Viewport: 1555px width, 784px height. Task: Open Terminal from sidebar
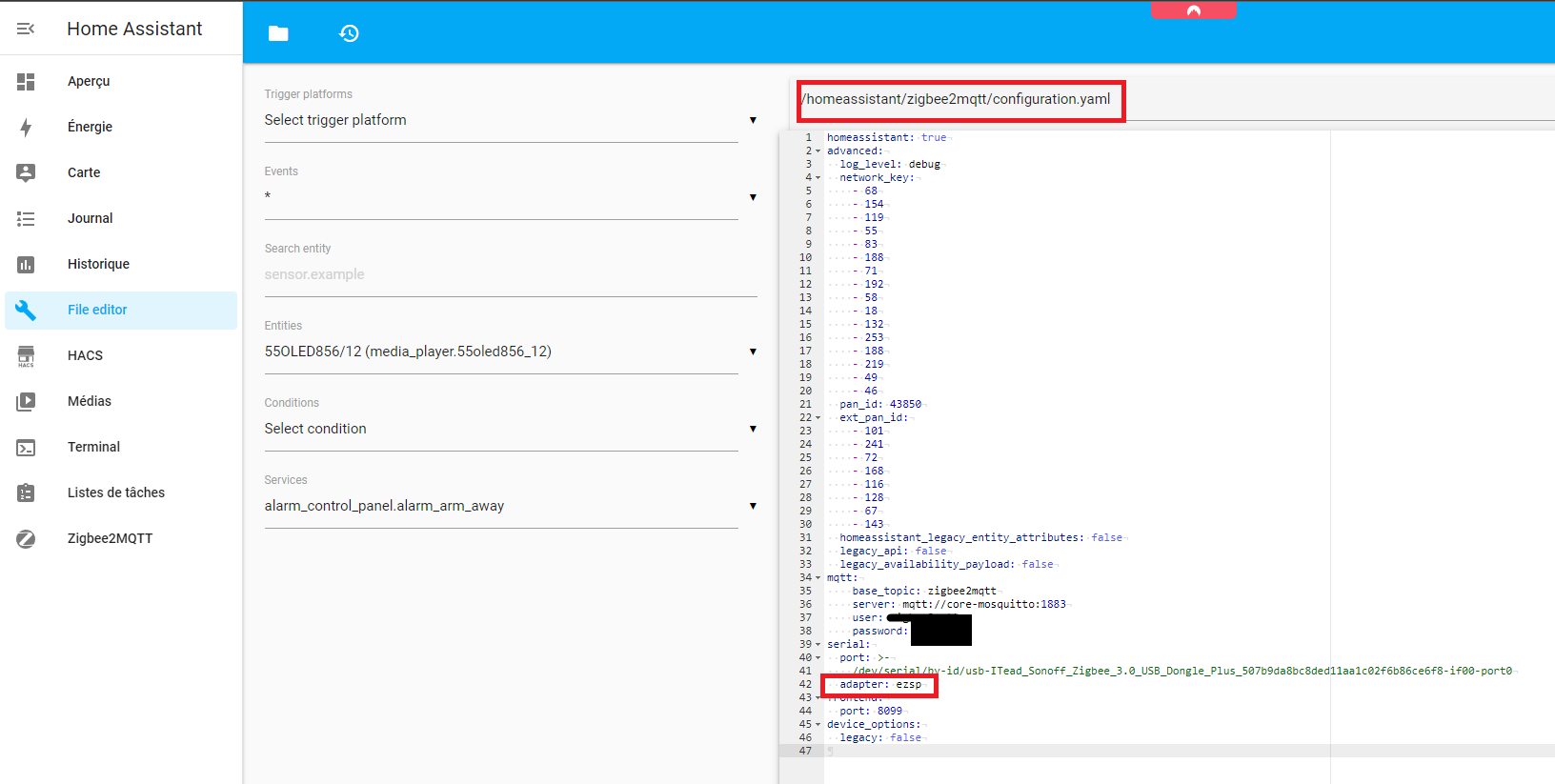pos(93,447)
